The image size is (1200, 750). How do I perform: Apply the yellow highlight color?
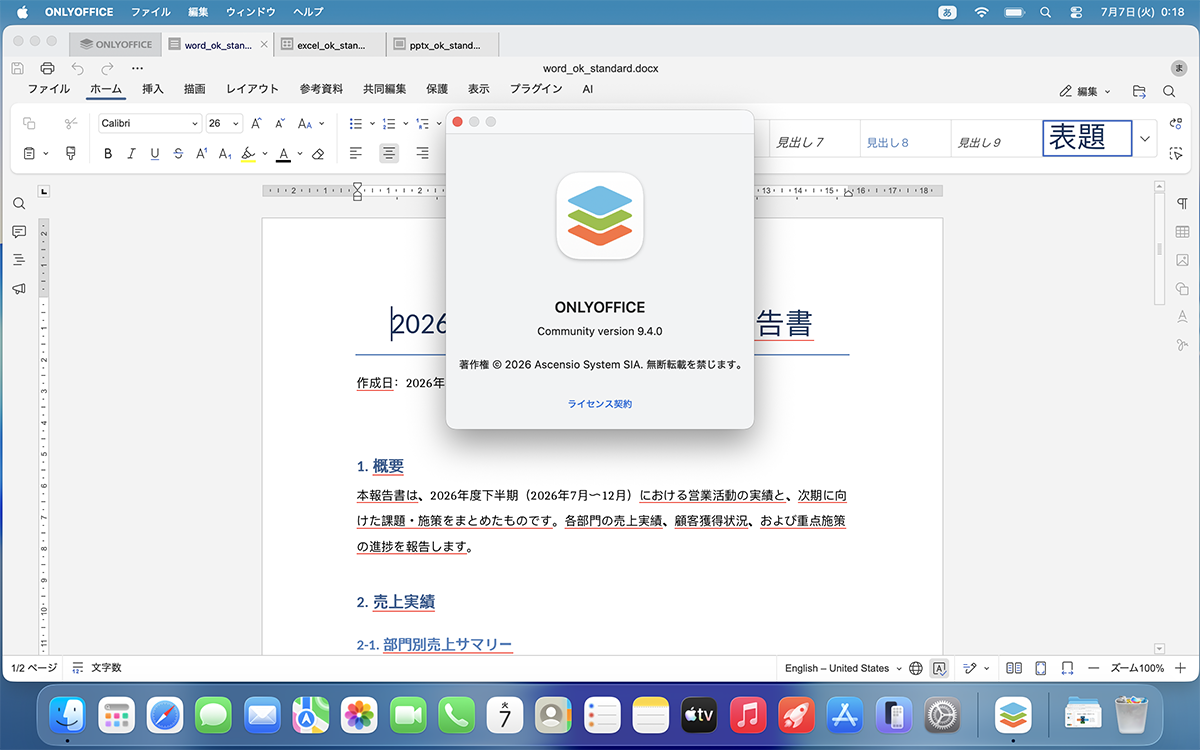point(249,154)
